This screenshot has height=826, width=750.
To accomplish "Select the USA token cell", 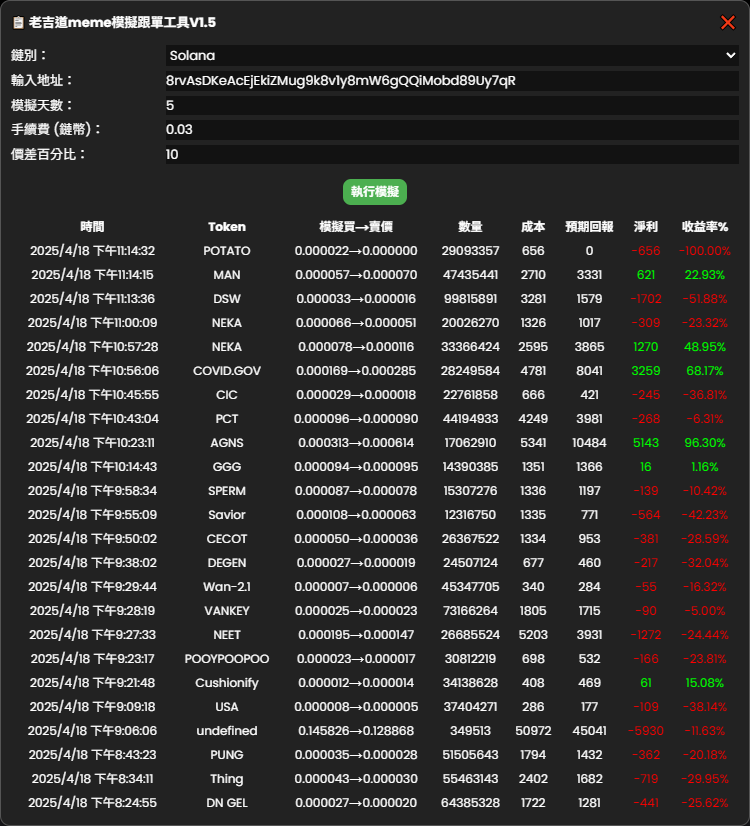I will pos(227,707).
